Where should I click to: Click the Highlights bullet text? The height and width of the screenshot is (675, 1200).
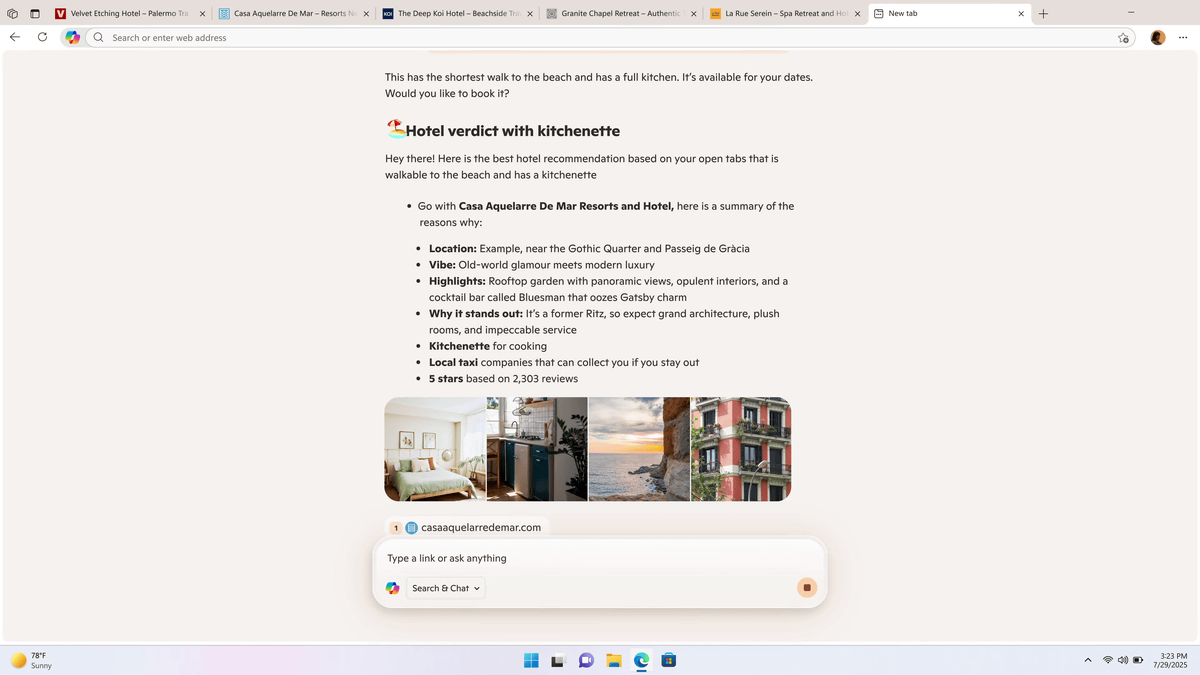pyautogui.click(x=608, y=289)
